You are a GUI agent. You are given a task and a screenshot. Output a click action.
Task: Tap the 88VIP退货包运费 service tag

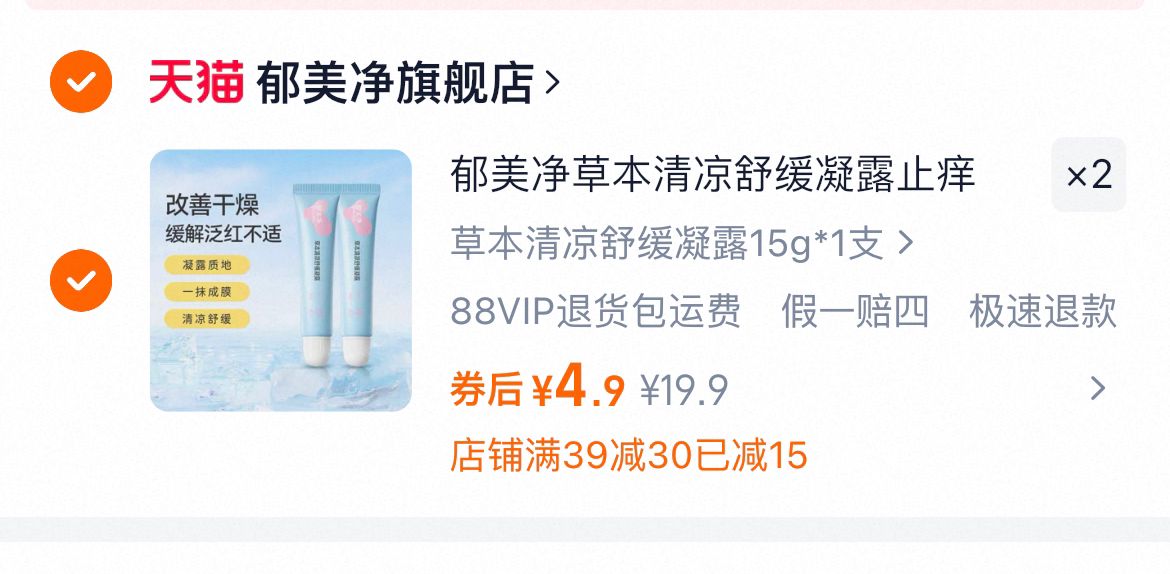pyautogui.click(x=595, y=311)
